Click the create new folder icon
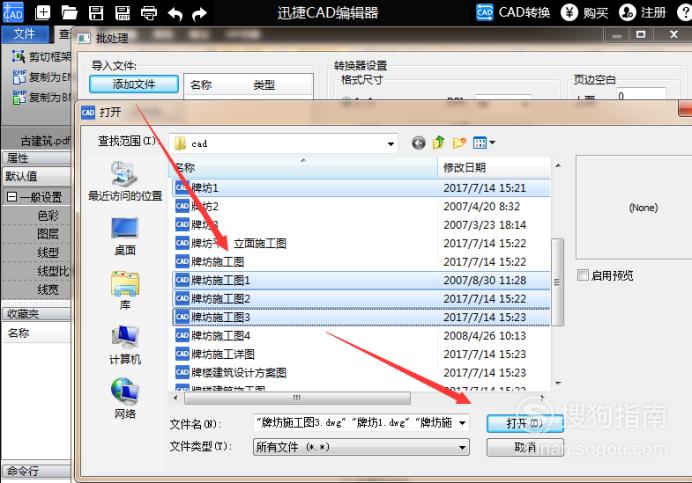 (x=459, y=143)
